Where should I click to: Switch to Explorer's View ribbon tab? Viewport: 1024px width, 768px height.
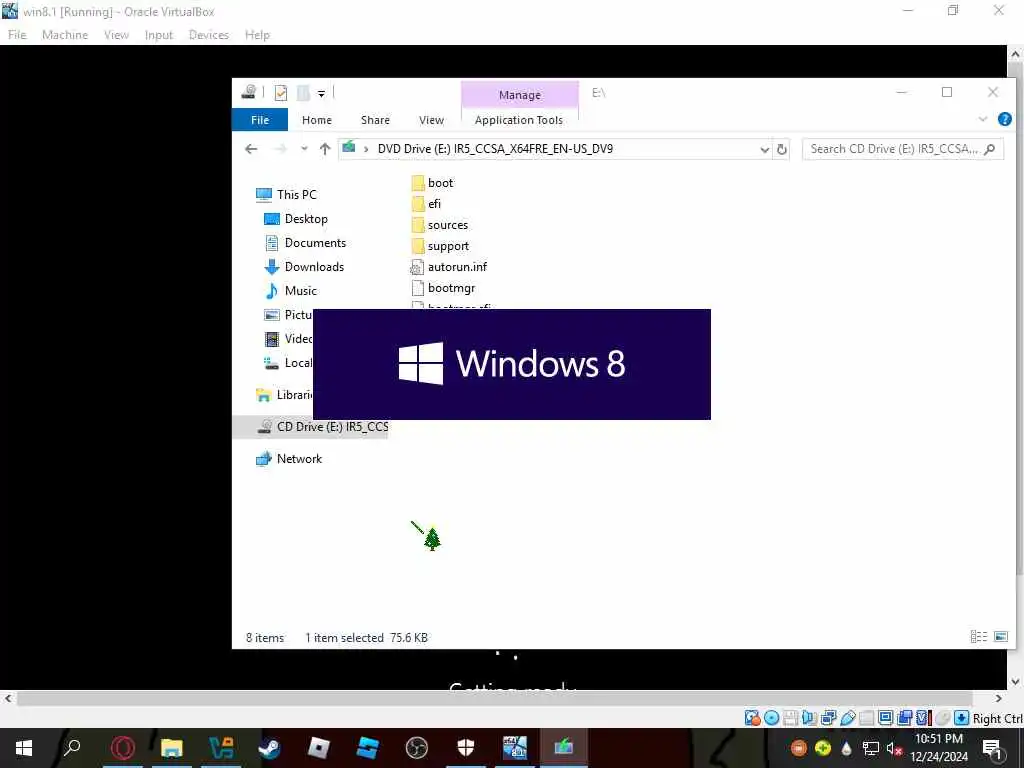click(x=431, y=120)
